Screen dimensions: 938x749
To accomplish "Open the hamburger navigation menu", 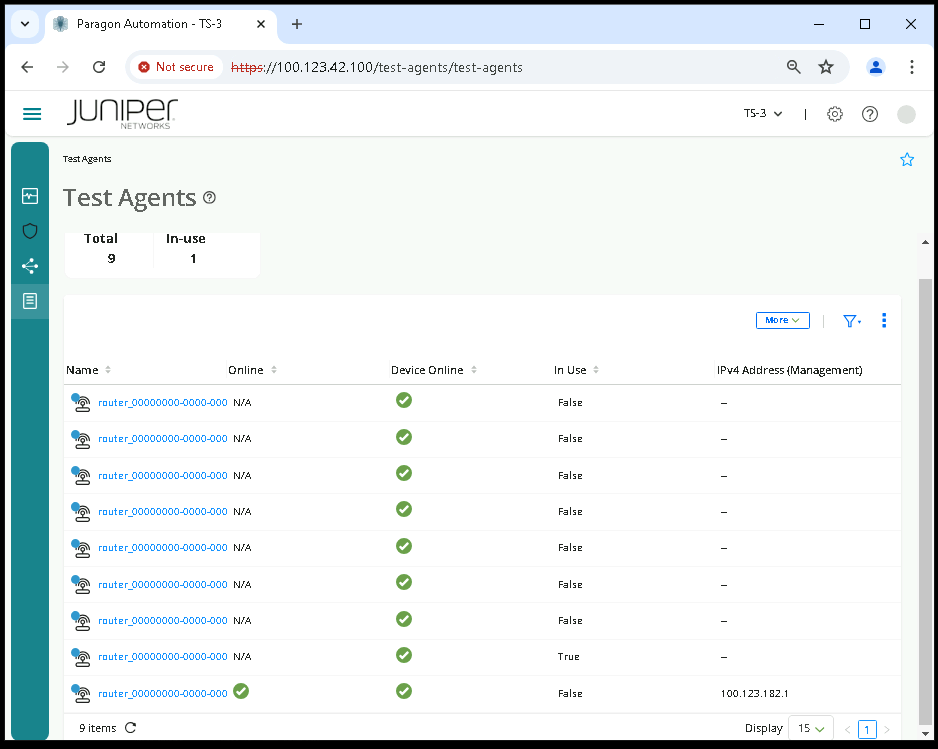I will point(32,114).
